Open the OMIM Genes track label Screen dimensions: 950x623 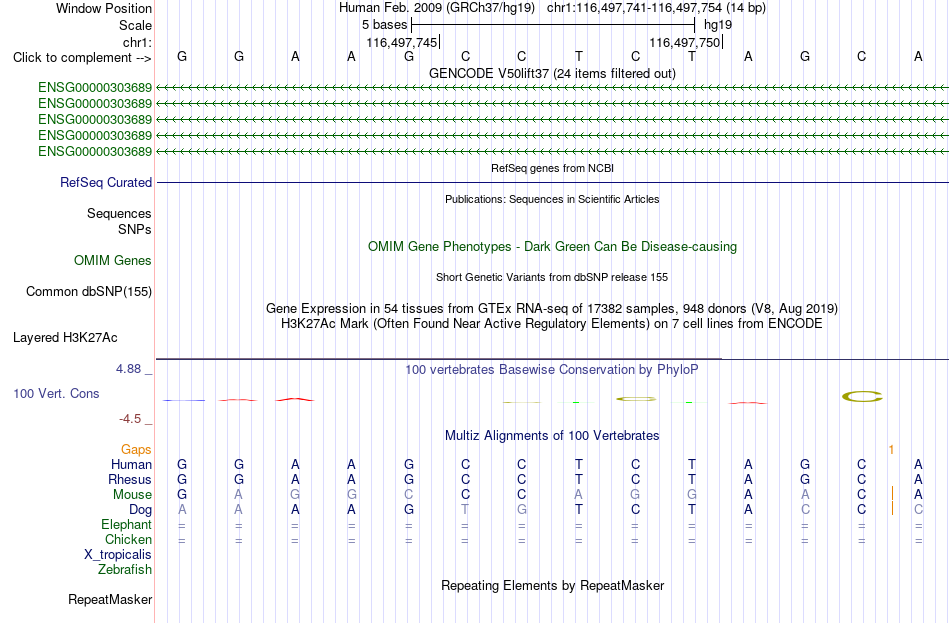coord(113,261)
